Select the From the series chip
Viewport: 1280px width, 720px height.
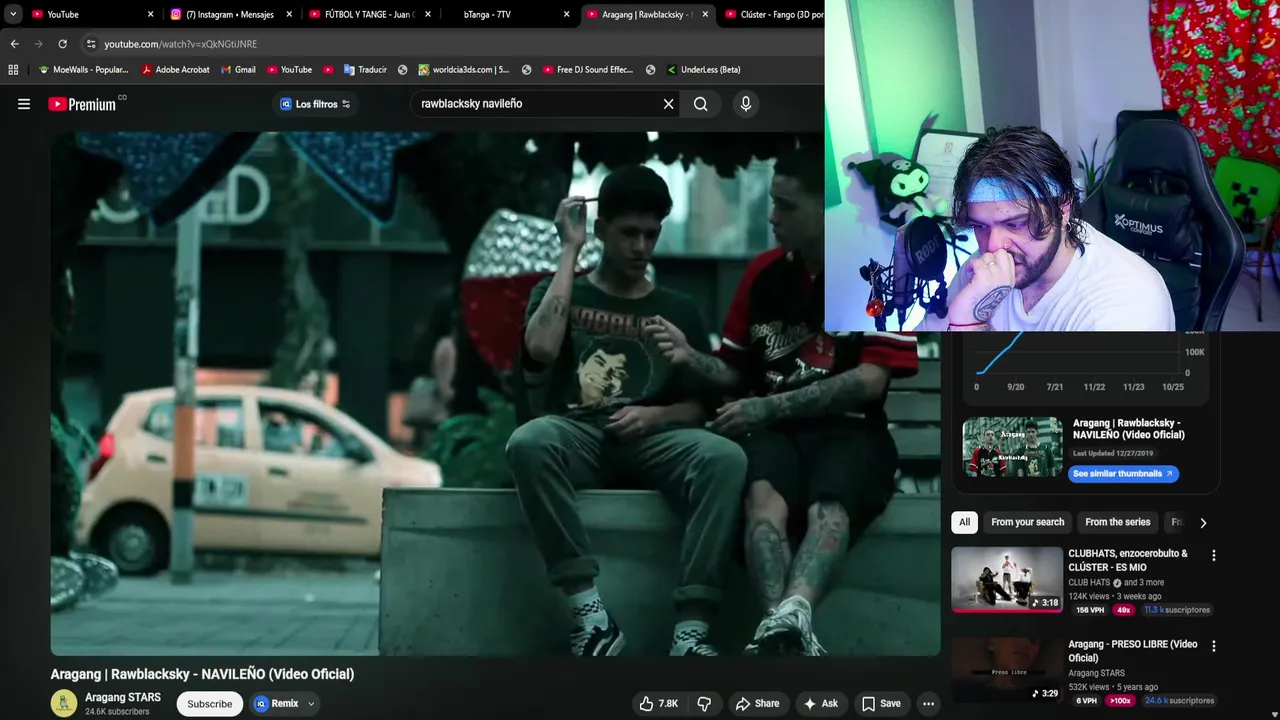tap(1117, 522)
